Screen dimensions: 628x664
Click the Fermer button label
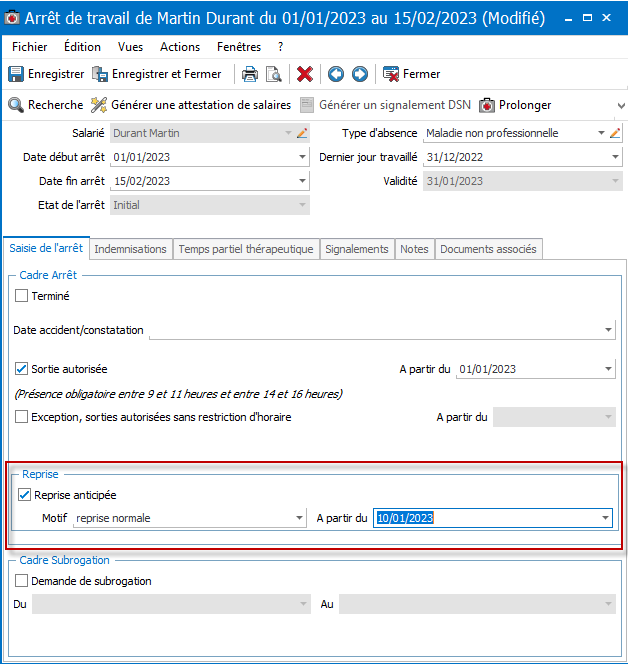pyautogui.click(x=421, y=74)
